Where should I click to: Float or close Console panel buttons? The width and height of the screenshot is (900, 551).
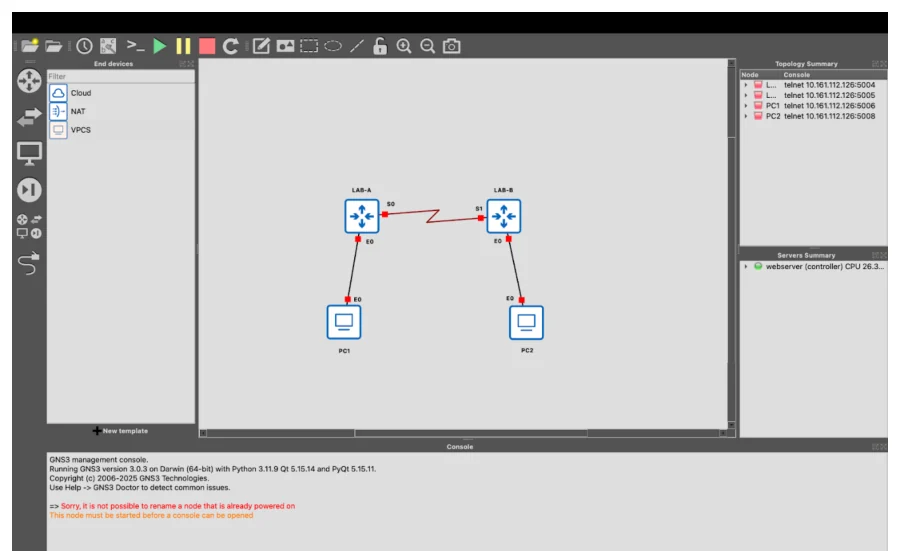click(x=879, y=447)
